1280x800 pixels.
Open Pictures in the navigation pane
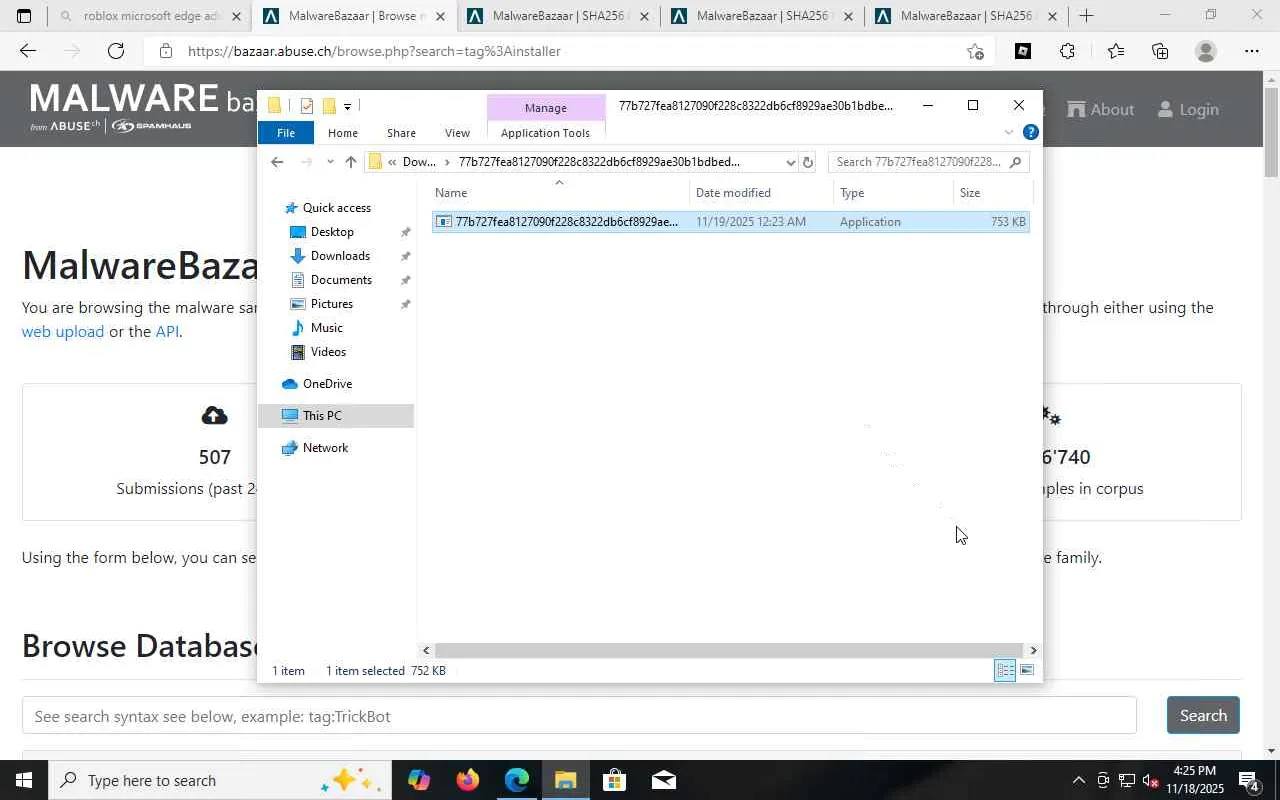pyautogui.click(x=332, y=304)
